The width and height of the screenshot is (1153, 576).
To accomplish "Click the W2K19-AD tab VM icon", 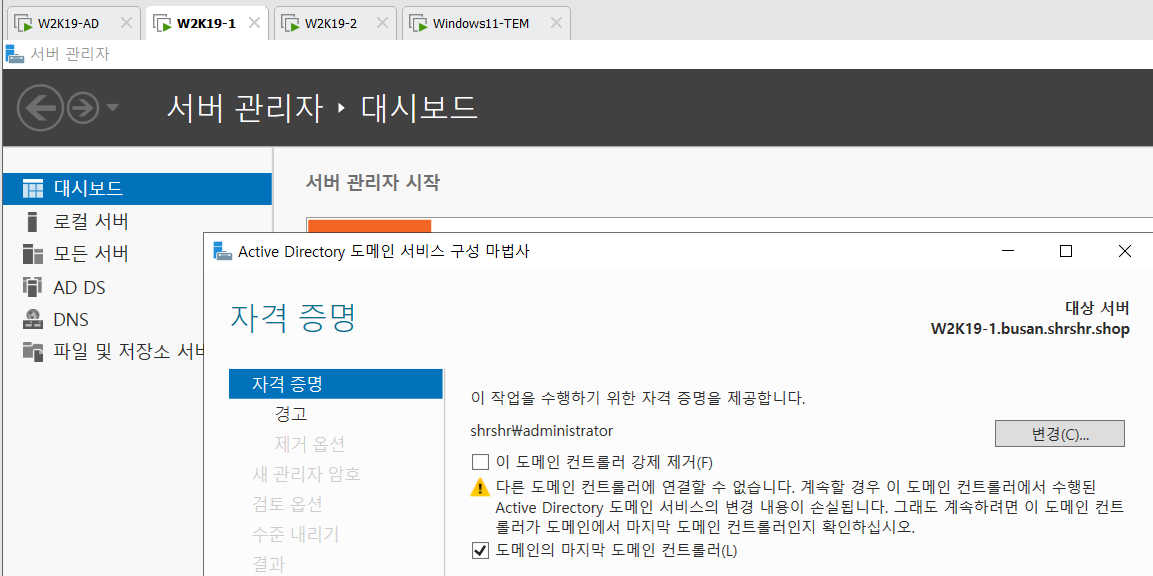I will [x=24, y=23].
